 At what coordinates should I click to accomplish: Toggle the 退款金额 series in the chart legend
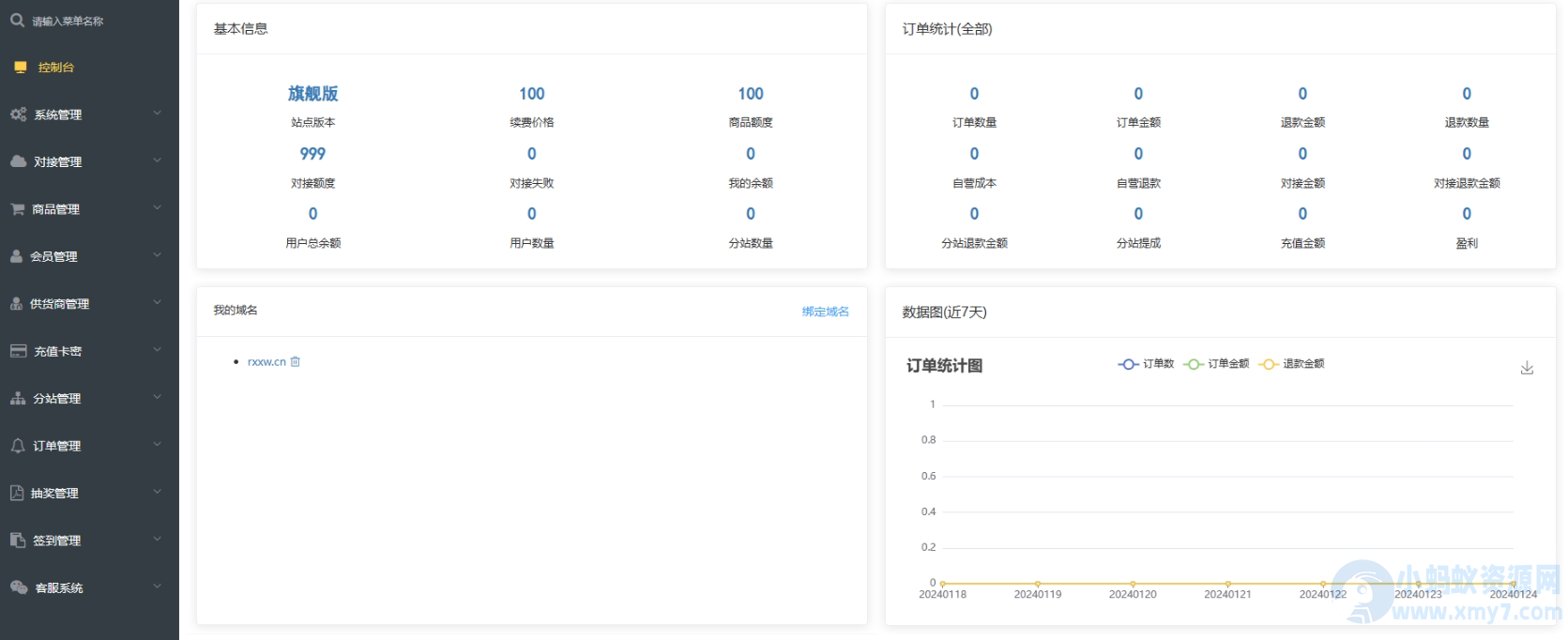(x=1292, y=364)
